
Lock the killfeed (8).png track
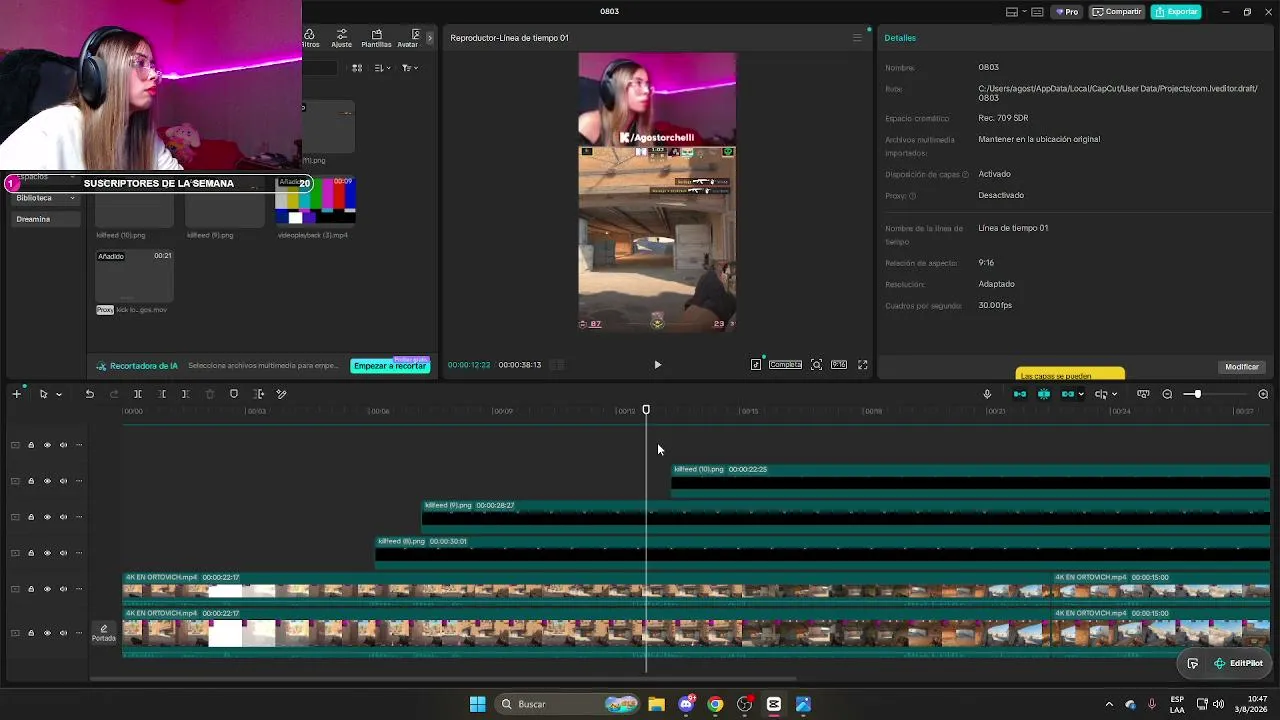(31, 553)
